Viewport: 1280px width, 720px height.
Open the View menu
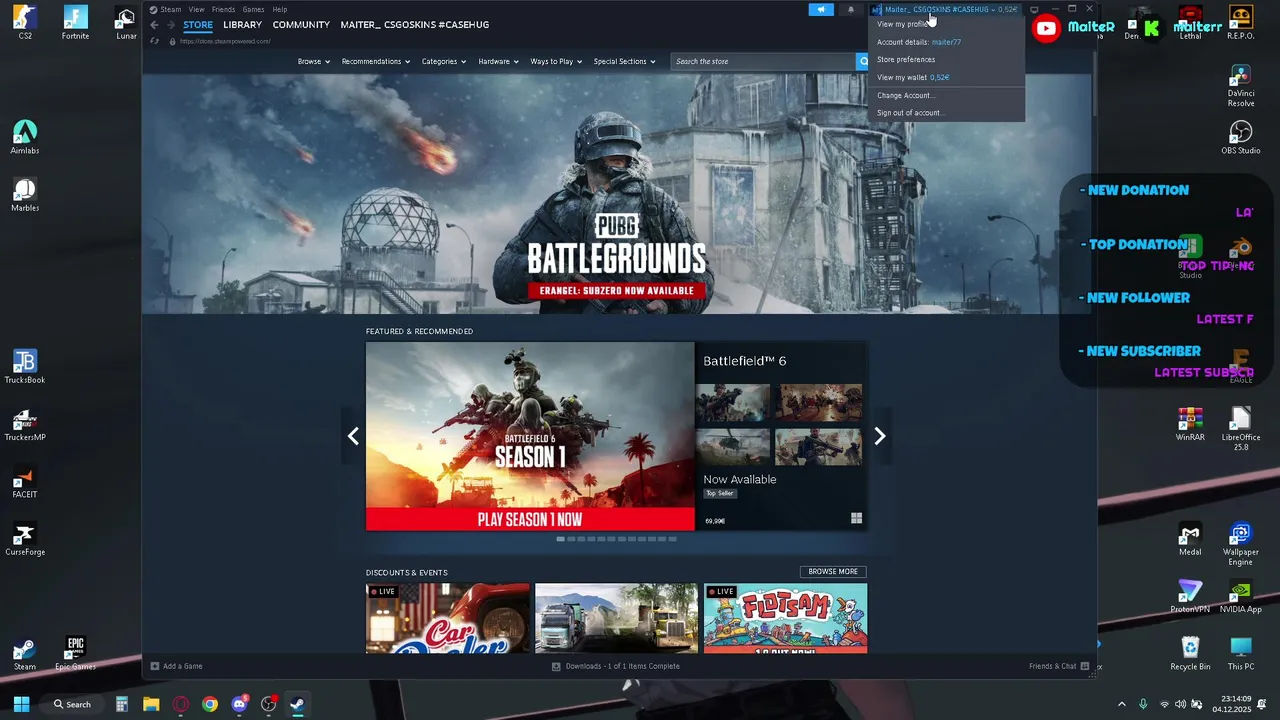(x=196, y=10)
